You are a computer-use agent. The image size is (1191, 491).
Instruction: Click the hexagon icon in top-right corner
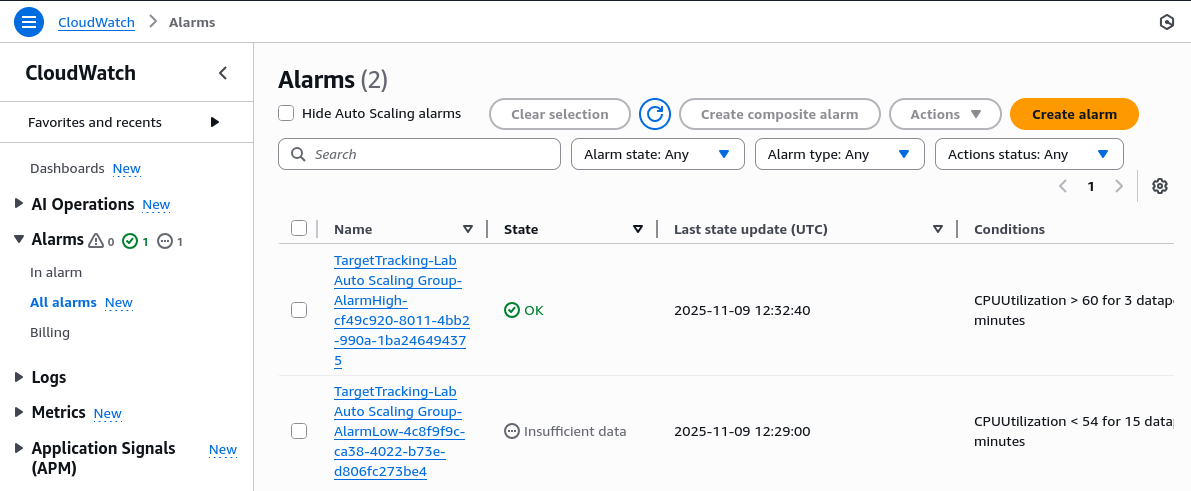pyautogui.click(x=1166, y=22)
